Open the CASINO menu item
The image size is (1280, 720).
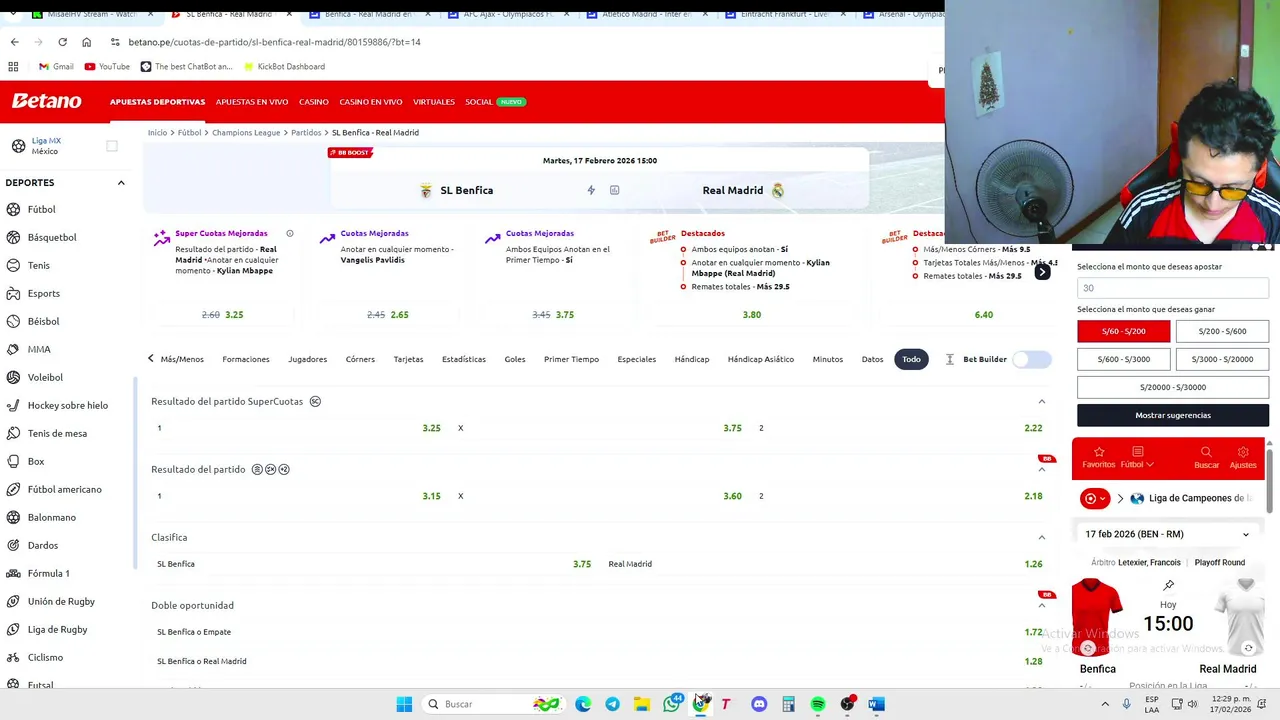(314, 102)
